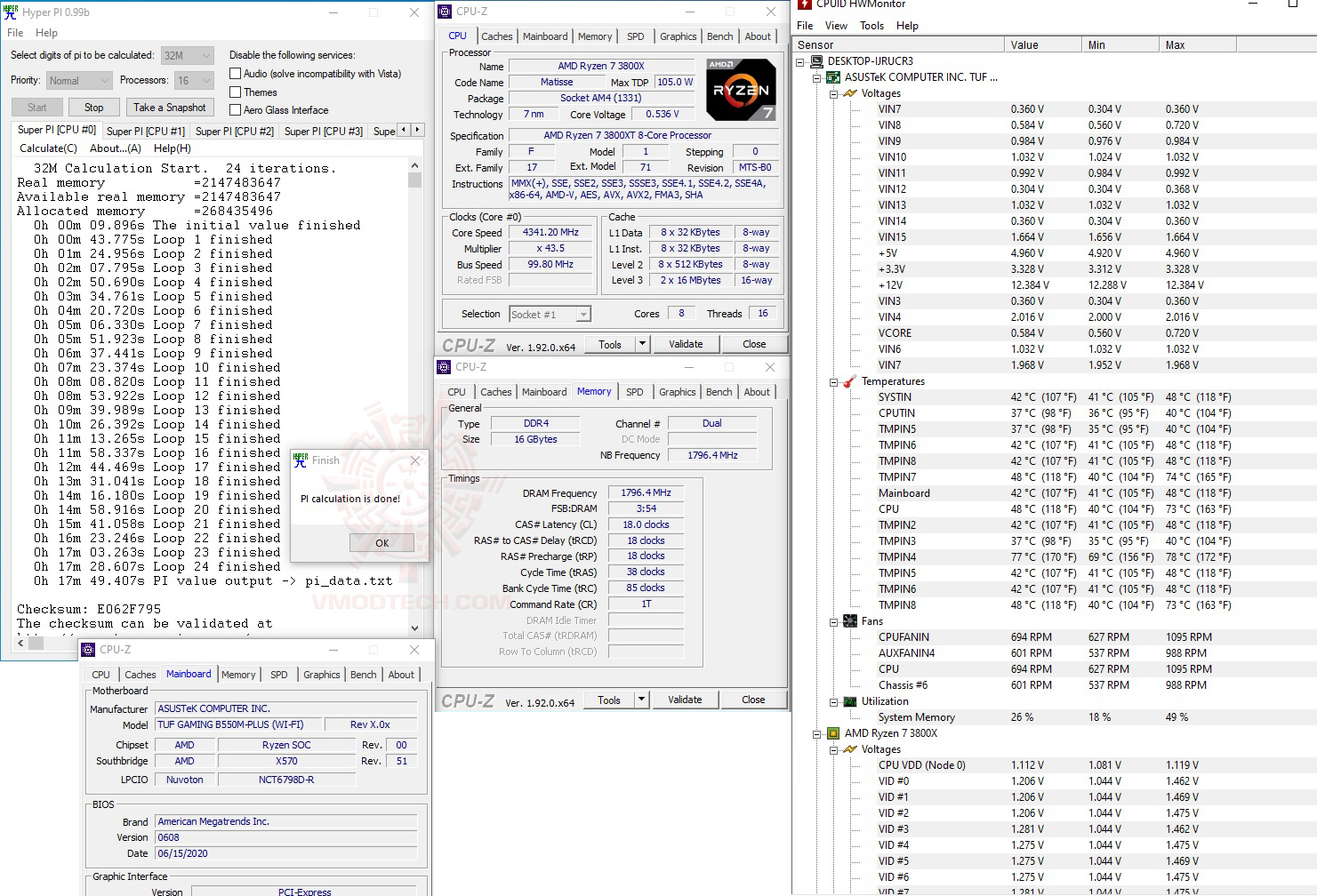This screenshot has width=1317, height=896.
Task: Enable Audio incompatibility with Vista checkbox
Action: click(x=236, y=74)
